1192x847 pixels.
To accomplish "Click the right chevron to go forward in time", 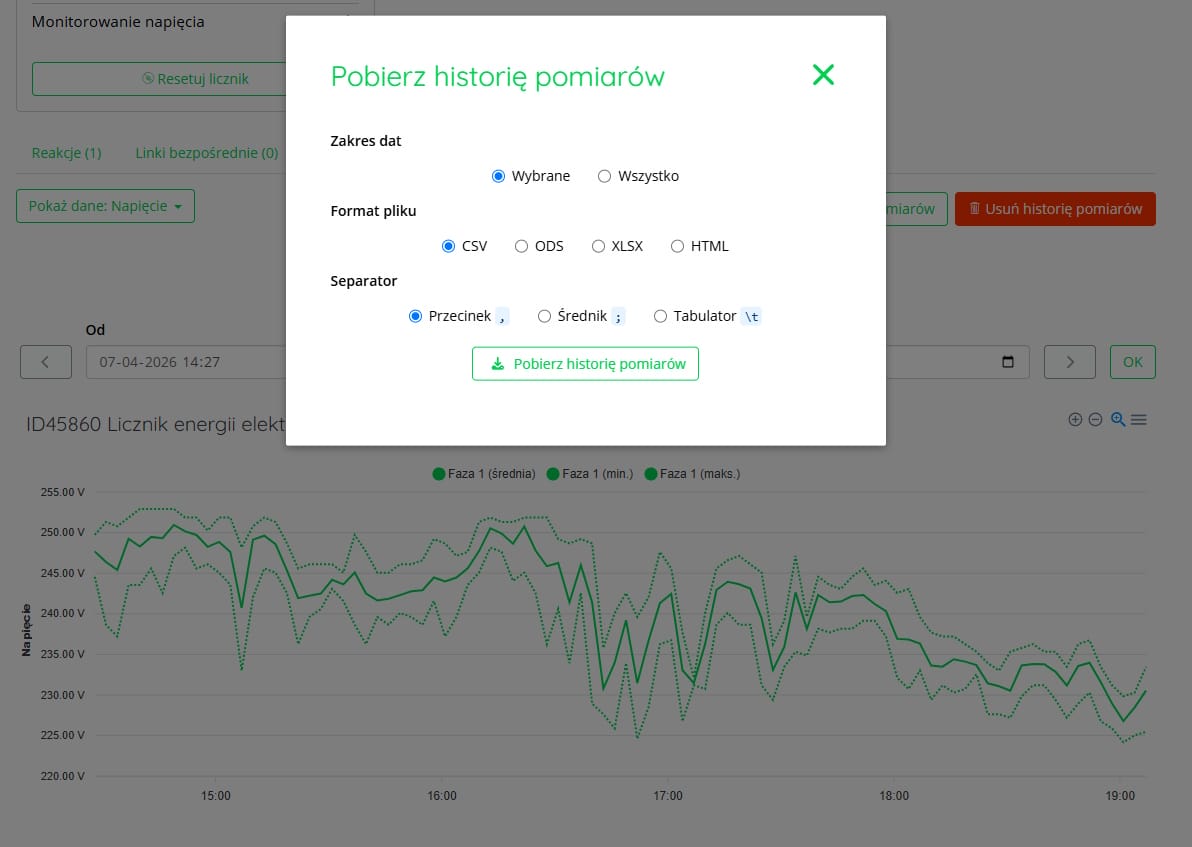I will (x=1069, y=361).
